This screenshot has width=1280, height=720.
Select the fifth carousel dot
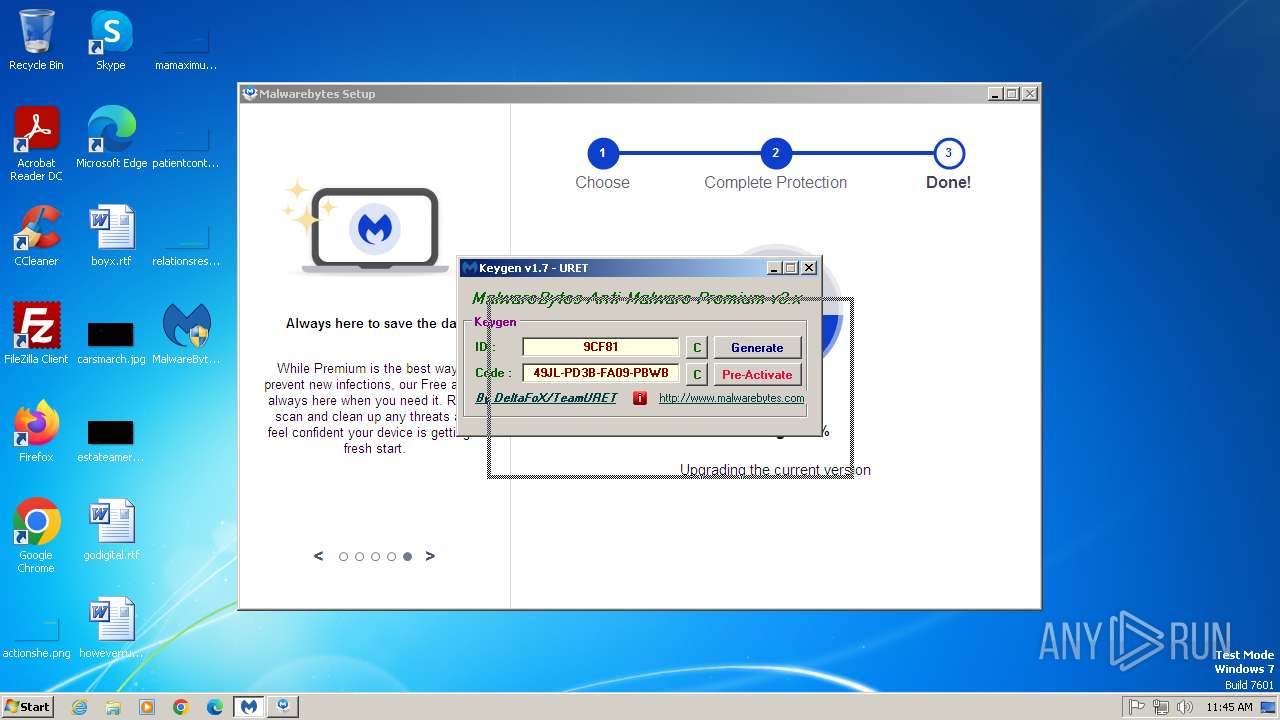pos(407,557)
